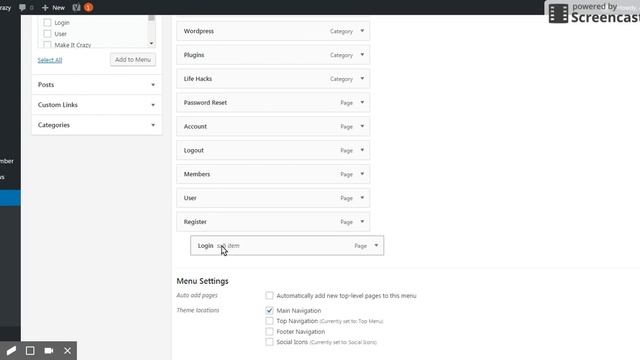Expand the User menu item arrow
The height and width of the screenshot is (360, 640).
click(362, 198)
